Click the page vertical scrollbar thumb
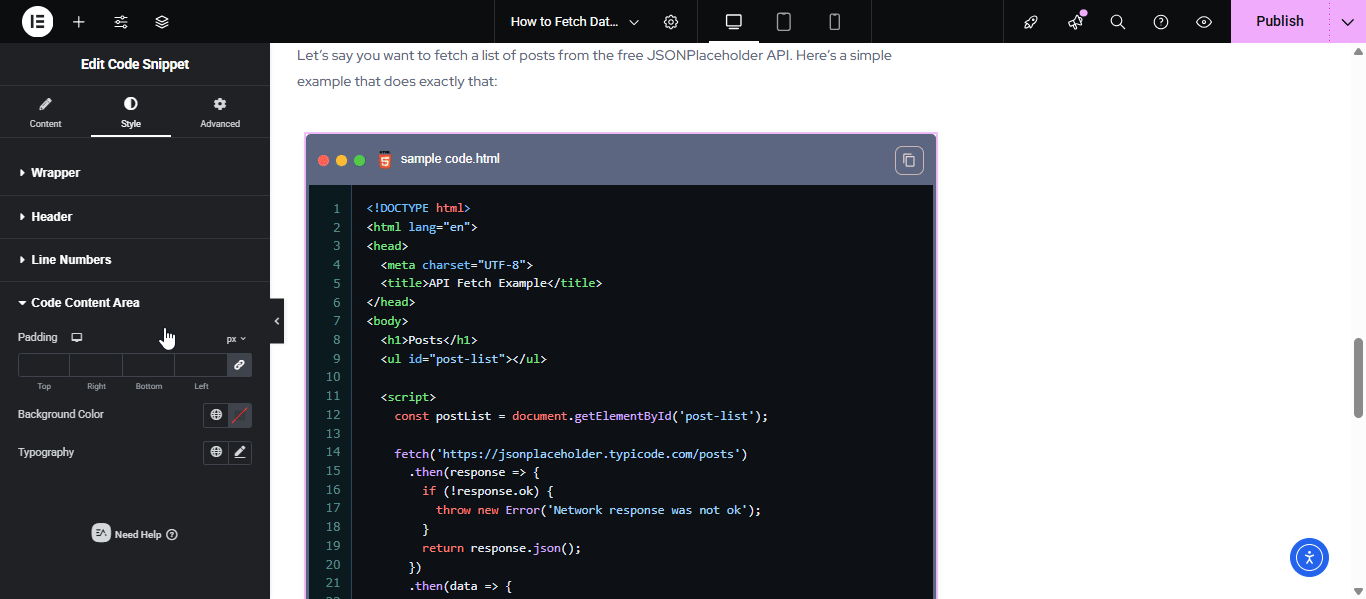Viewport: 1366px width, 599px height. 1359,378
